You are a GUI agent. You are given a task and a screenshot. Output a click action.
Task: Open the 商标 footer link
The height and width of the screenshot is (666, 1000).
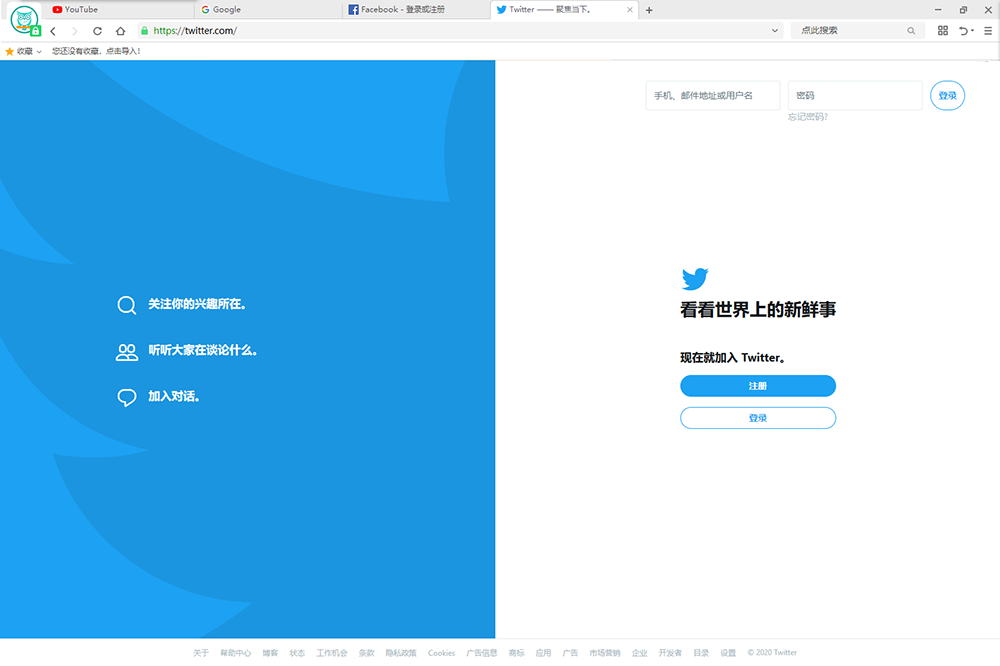(x=517, y=653)
